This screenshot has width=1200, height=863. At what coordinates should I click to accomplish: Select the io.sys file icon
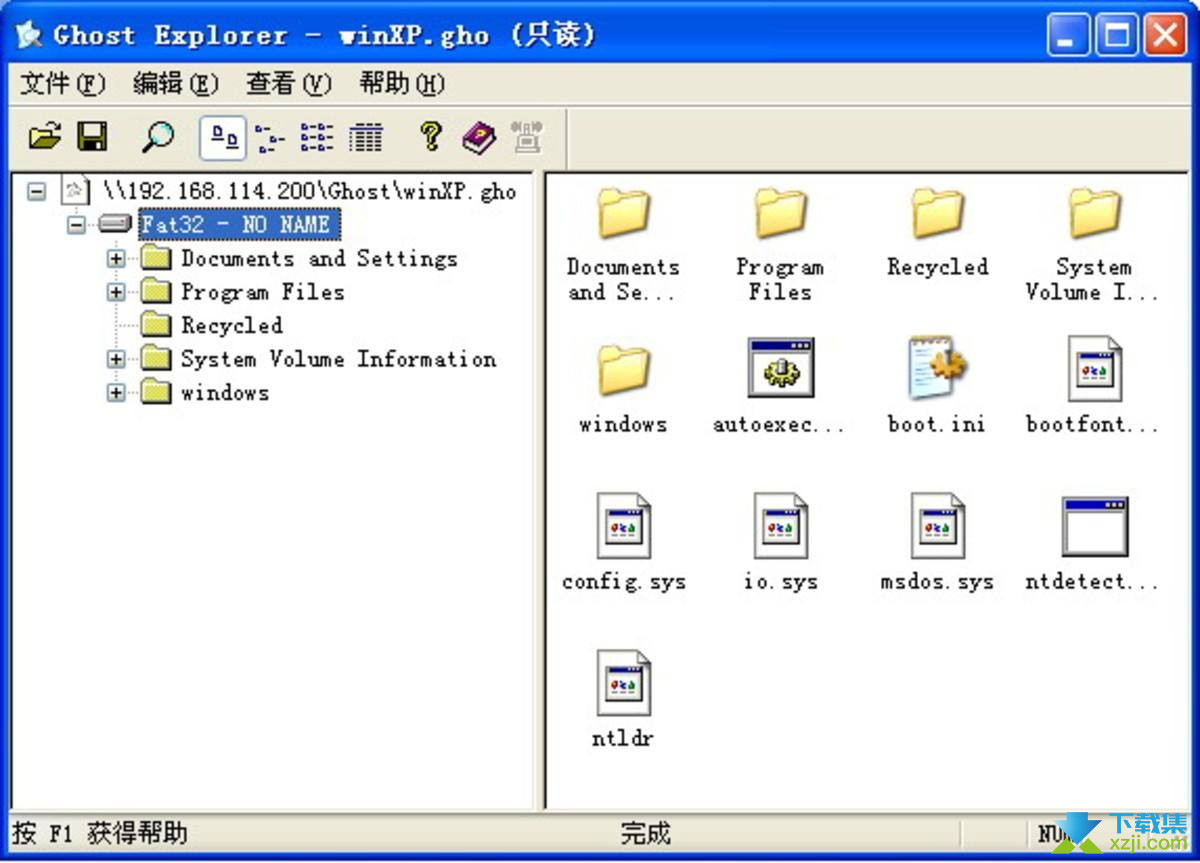click(x=780, y=526)
